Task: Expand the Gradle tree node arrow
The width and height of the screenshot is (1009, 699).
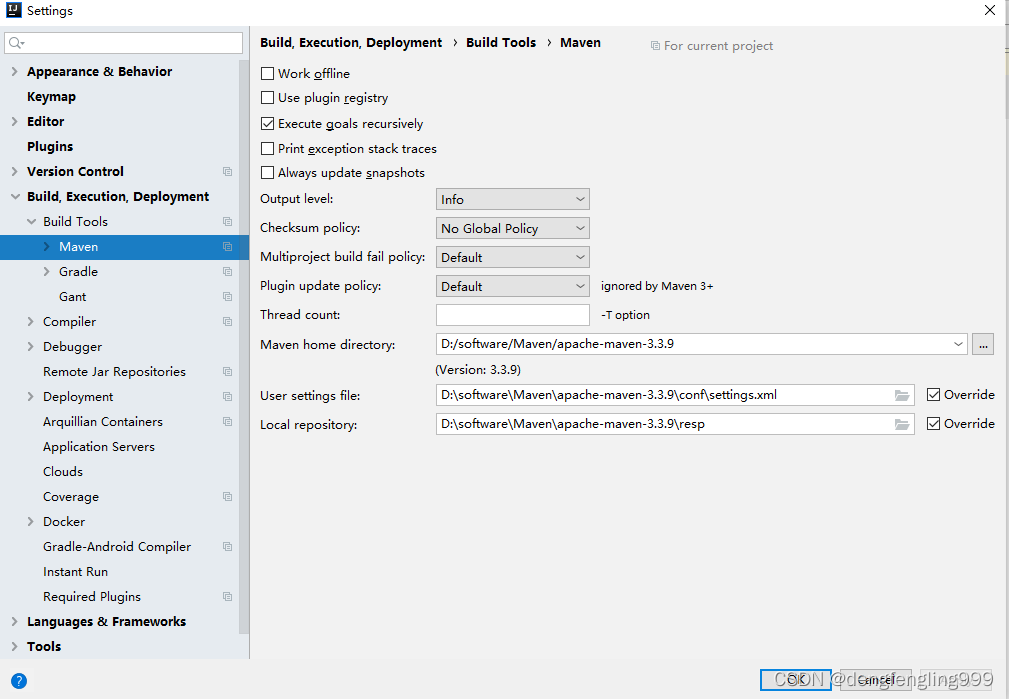Action: point(46,272)
